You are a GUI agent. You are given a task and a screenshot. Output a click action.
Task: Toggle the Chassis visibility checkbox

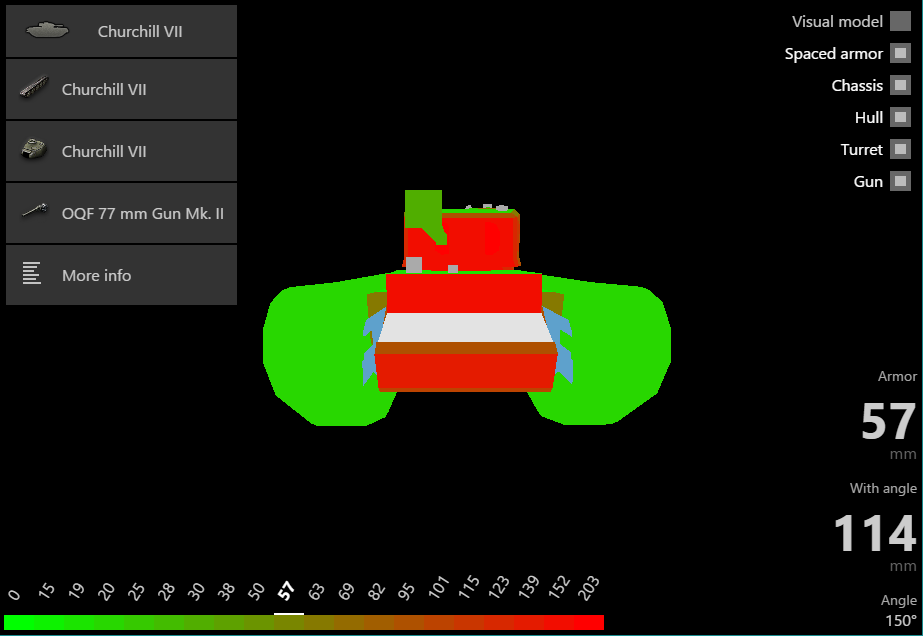pos(900,85)
